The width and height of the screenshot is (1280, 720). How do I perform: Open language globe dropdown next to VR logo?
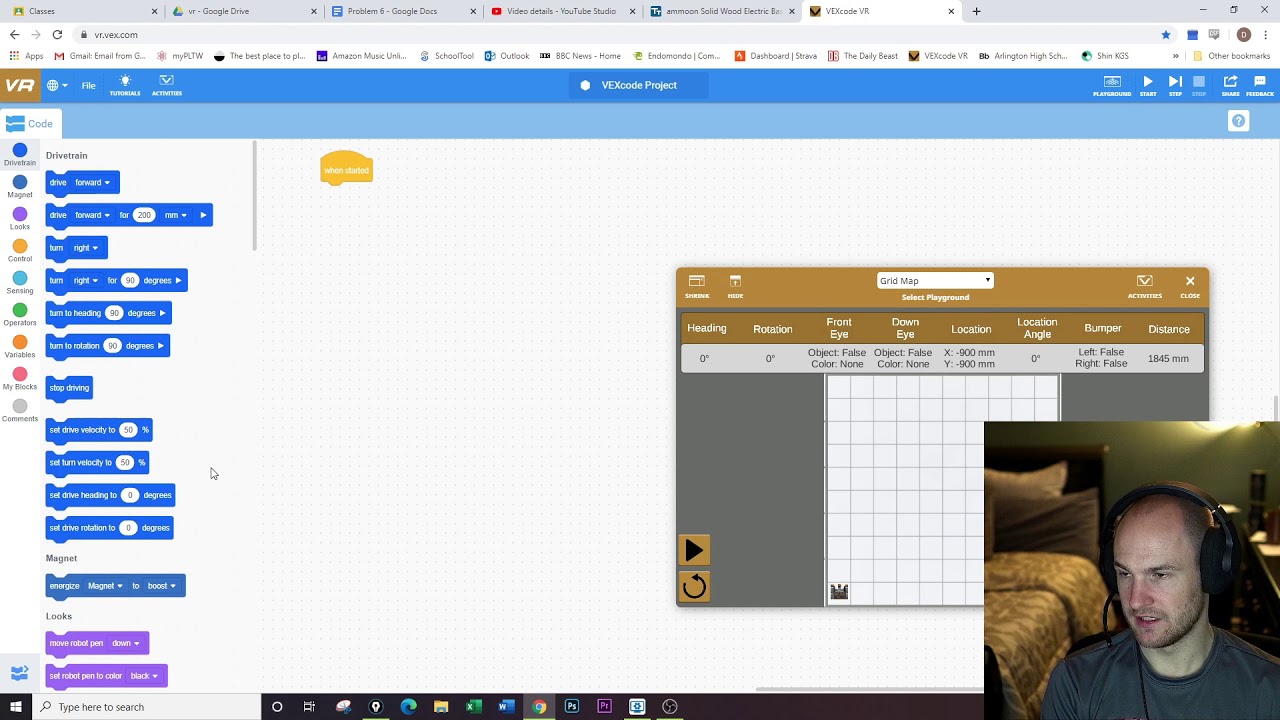[x=57, y=85]
